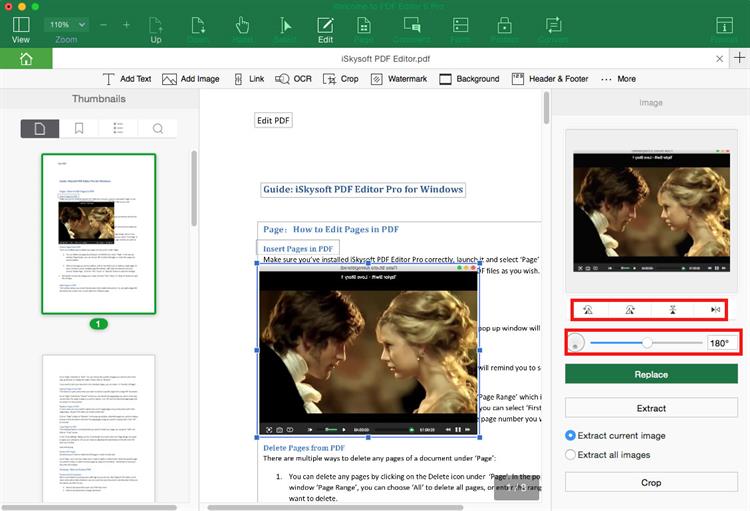Open the View panel toggle icon
This screenshot has height=511, width=750.
[x=21, y=25]
